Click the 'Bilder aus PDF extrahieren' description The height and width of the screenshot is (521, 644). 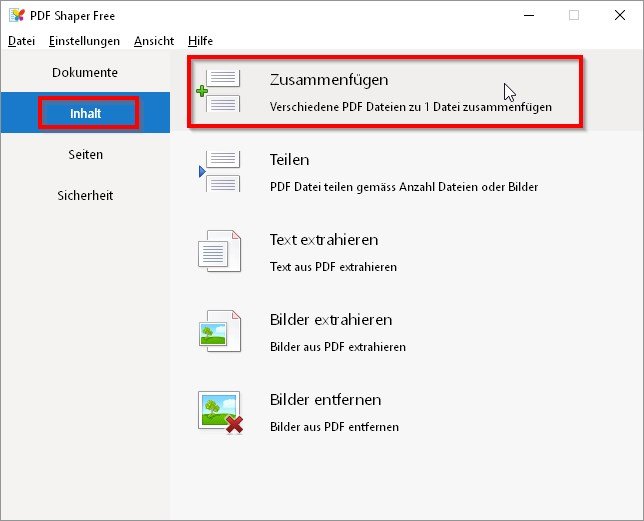coord(338,347)
